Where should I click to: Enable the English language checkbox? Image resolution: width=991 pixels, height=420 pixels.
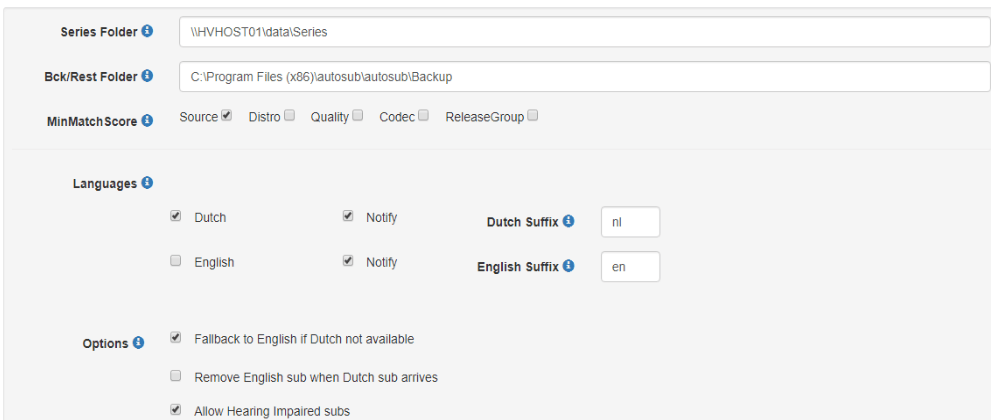[176, 261]
